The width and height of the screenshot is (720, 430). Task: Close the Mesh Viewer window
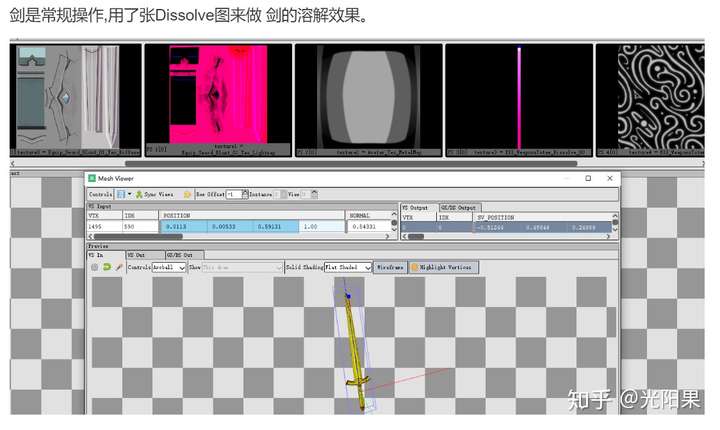(610, 178)
